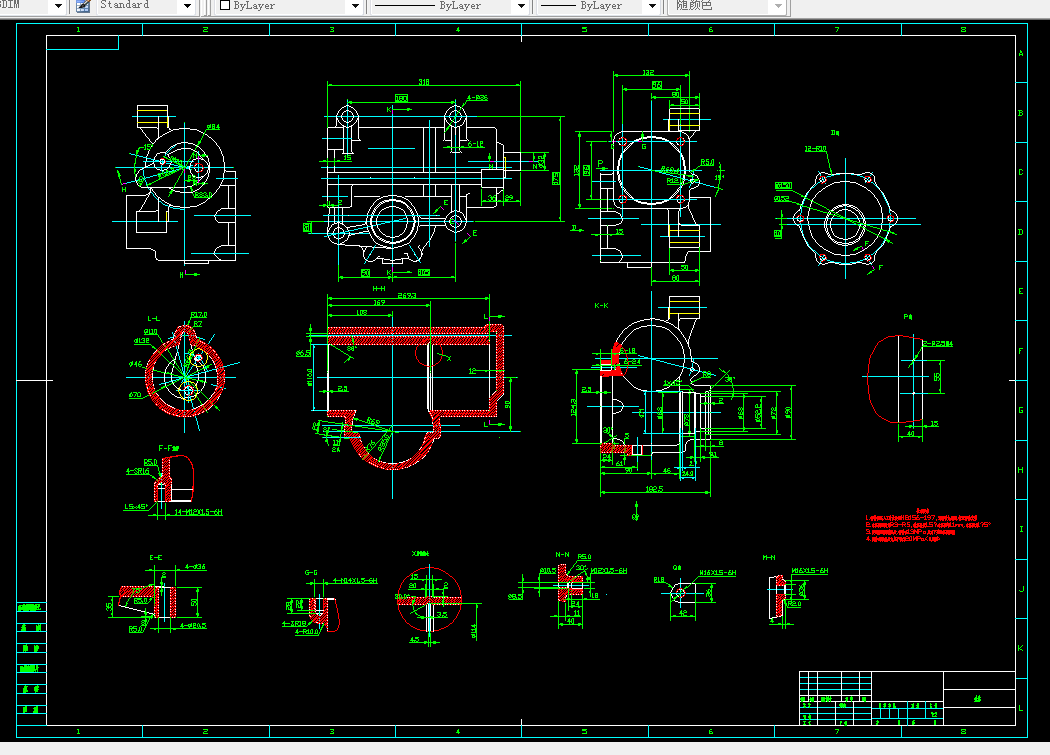Click the table style icon beside Standard
Viewport: 1050px width, 755px height.
83,6
